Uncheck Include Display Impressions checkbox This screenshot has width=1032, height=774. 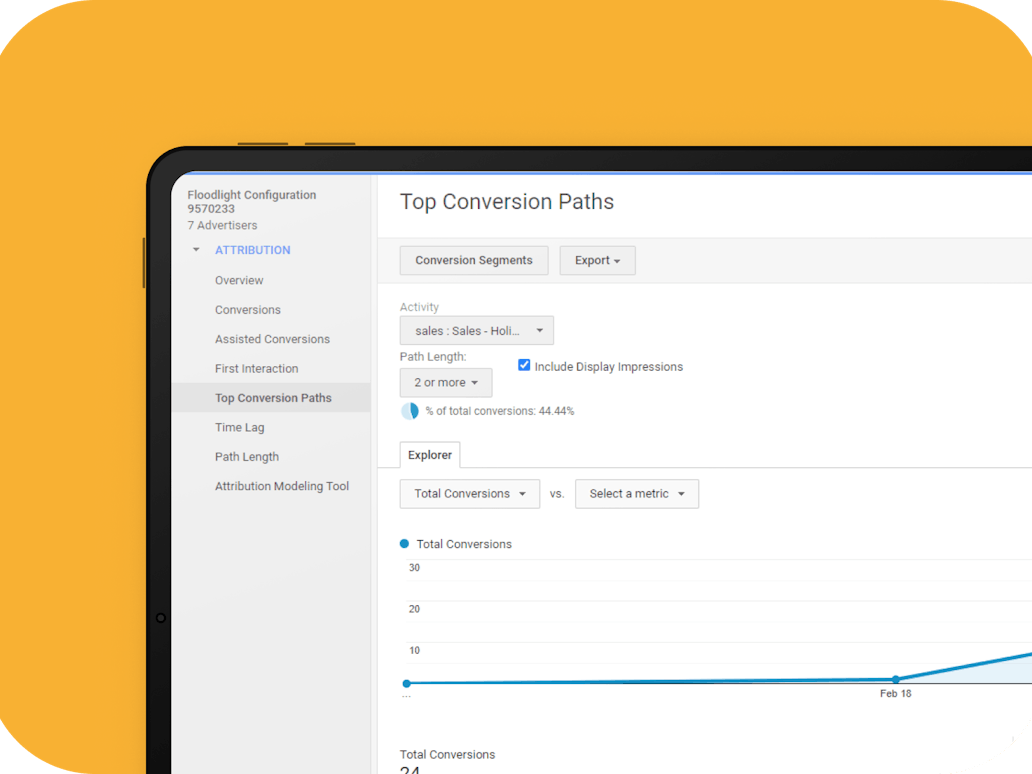tap(524, 366)
